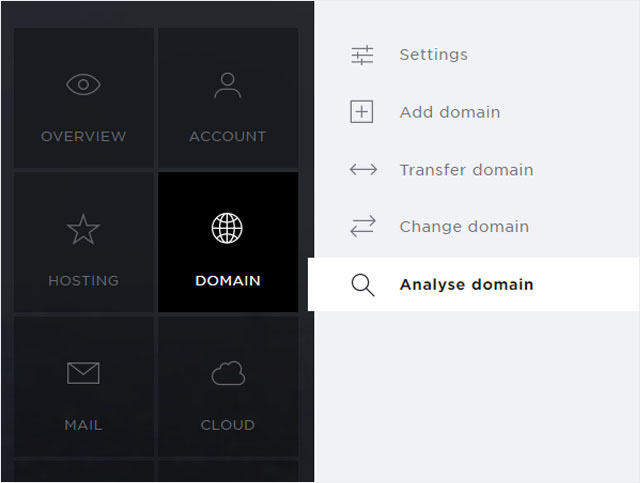Screen dimensions: 640x483
Task: Click the MAIL label text
Action: [x=84, y=425]
